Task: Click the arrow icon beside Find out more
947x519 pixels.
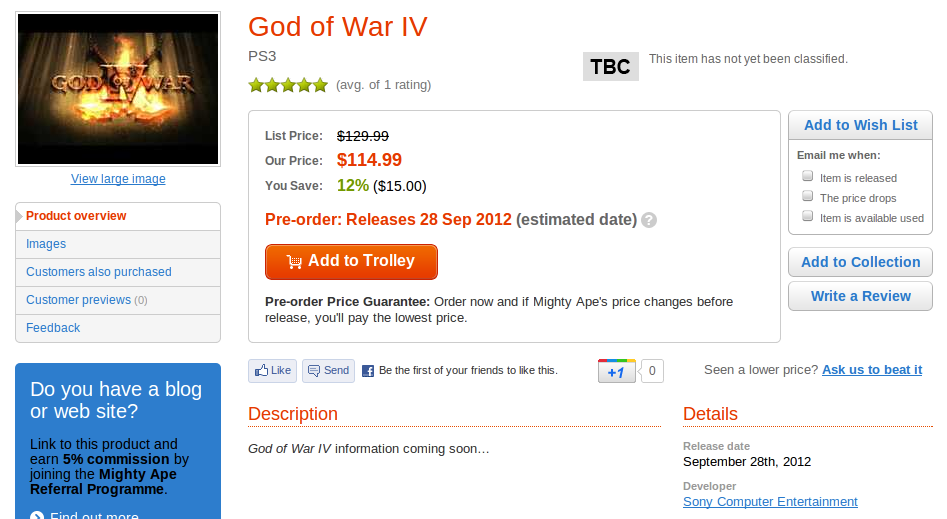Action: tap(37, 516)
